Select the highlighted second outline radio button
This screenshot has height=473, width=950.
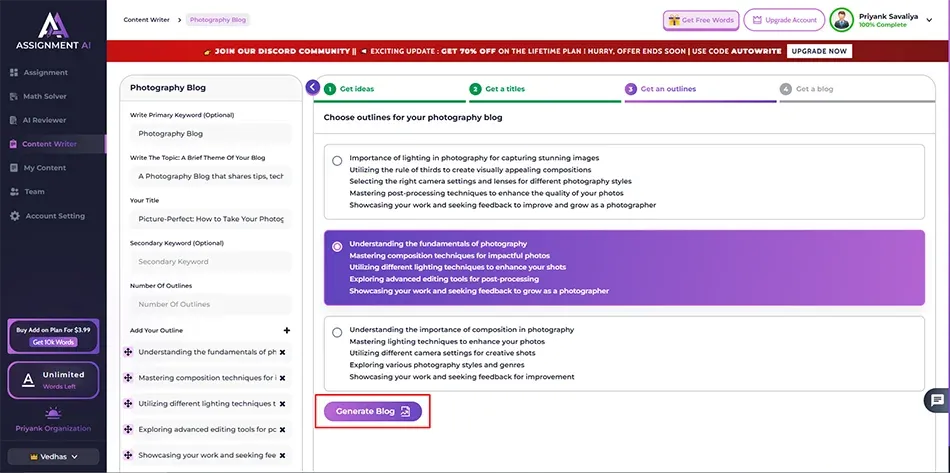tap(337, 246)
